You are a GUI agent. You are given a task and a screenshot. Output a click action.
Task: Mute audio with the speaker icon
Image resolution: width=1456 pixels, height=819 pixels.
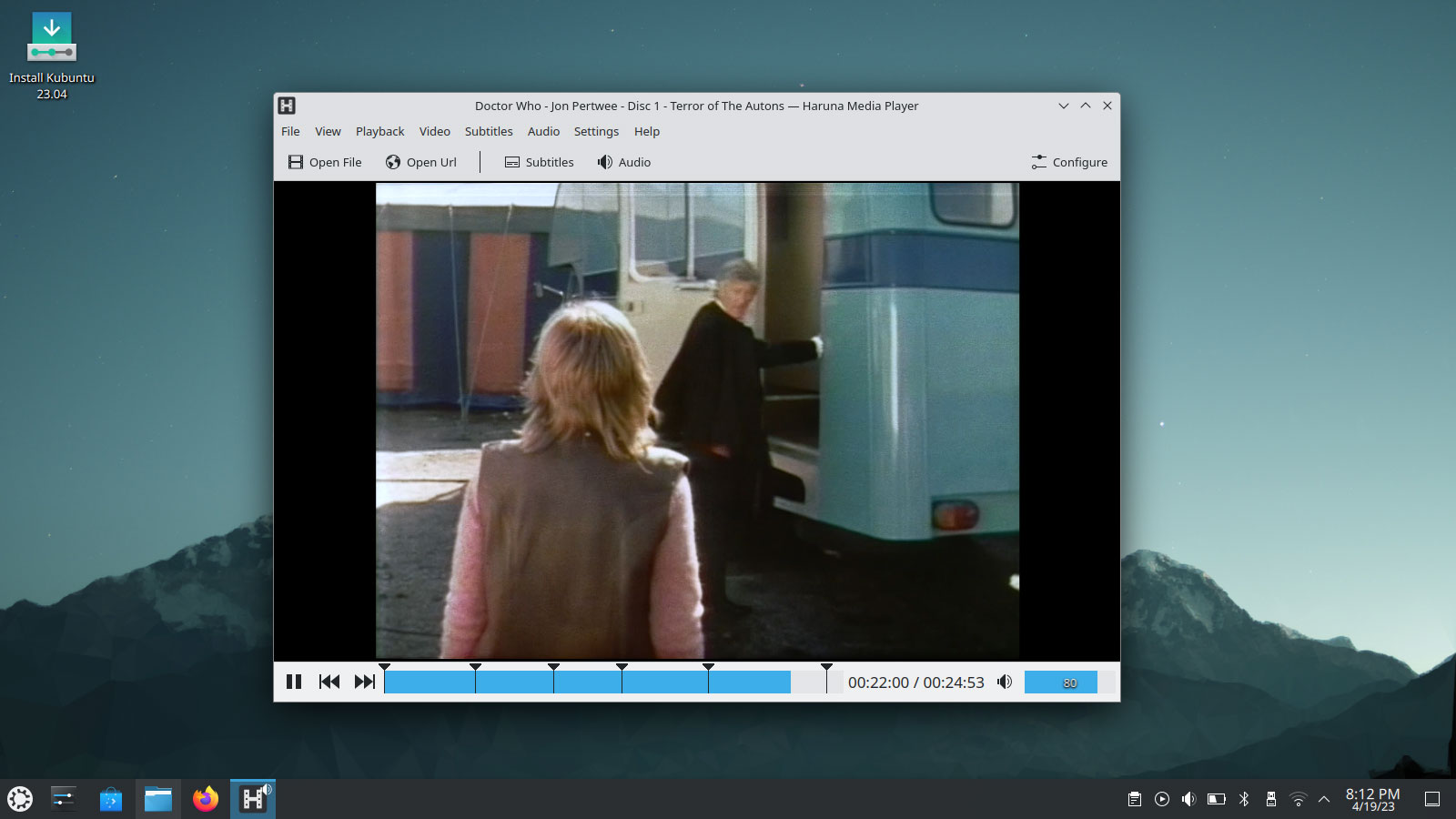(x=1005, y=682)
